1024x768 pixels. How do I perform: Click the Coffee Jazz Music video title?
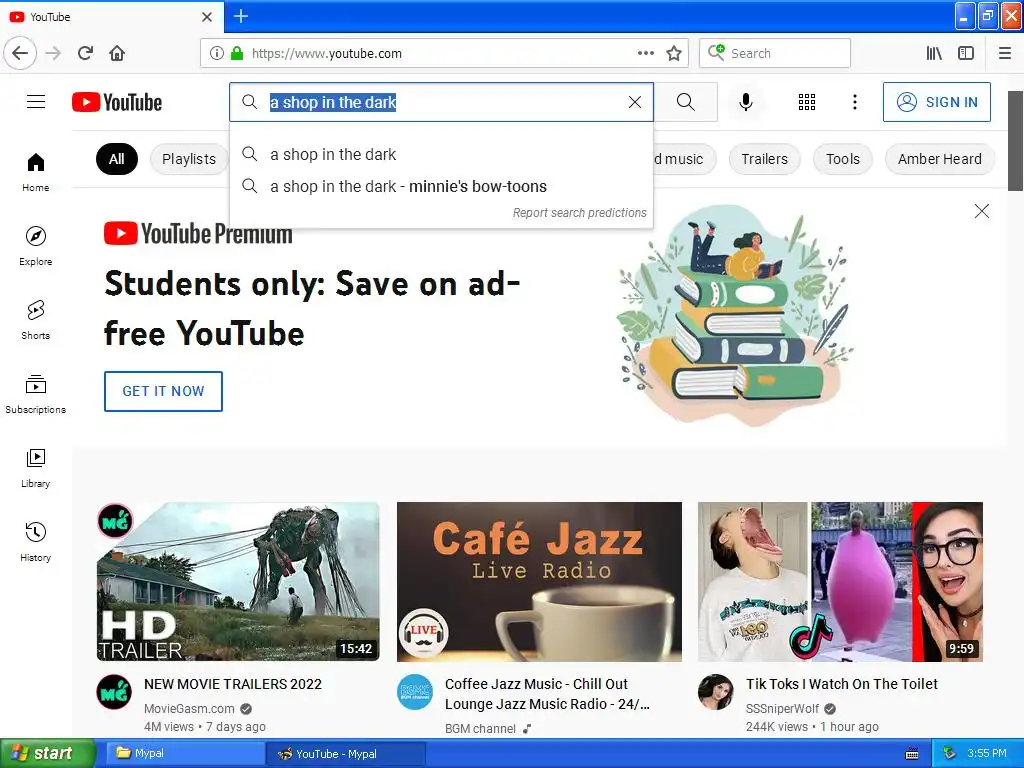click(x=547, y=694)
